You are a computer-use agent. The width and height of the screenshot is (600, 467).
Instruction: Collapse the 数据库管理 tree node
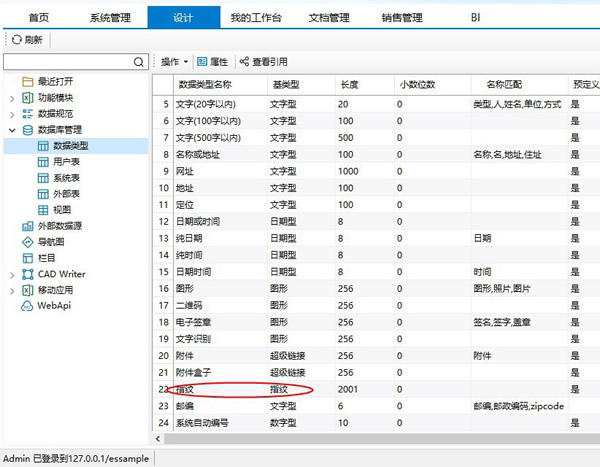(12, 130)
